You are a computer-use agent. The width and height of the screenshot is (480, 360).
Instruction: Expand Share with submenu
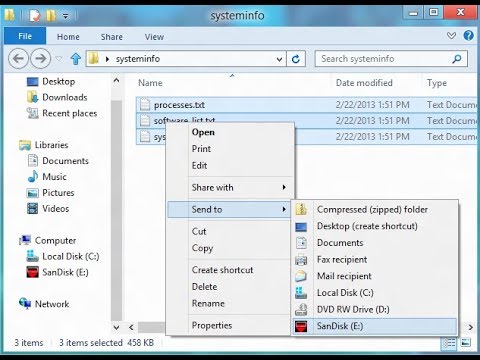click(x=230, y=187)
